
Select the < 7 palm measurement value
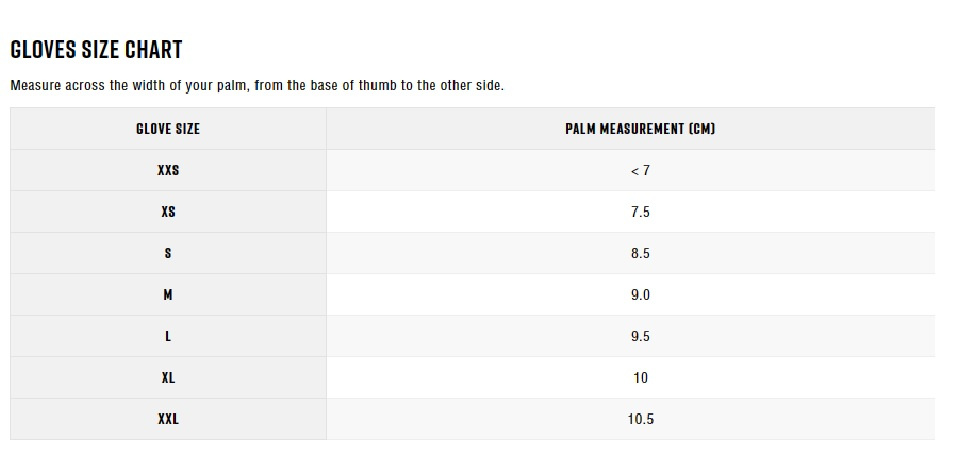pyautogui.click(x=640, y=170)
